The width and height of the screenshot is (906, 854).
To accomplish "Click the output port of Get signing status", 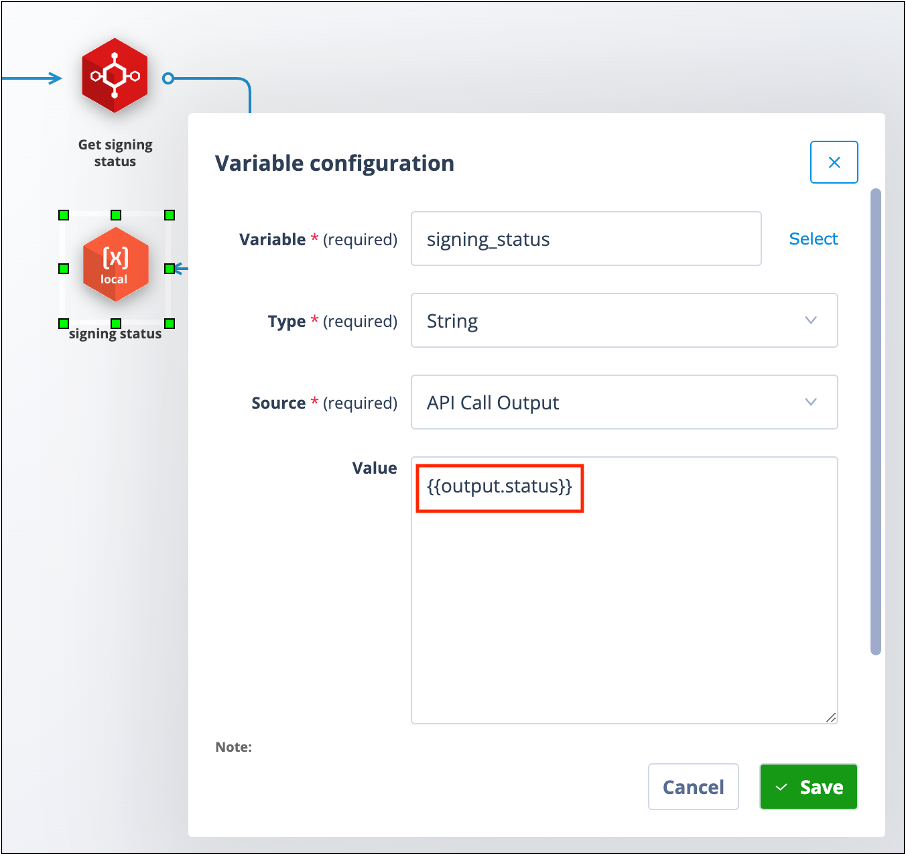I will click(168, 78).
